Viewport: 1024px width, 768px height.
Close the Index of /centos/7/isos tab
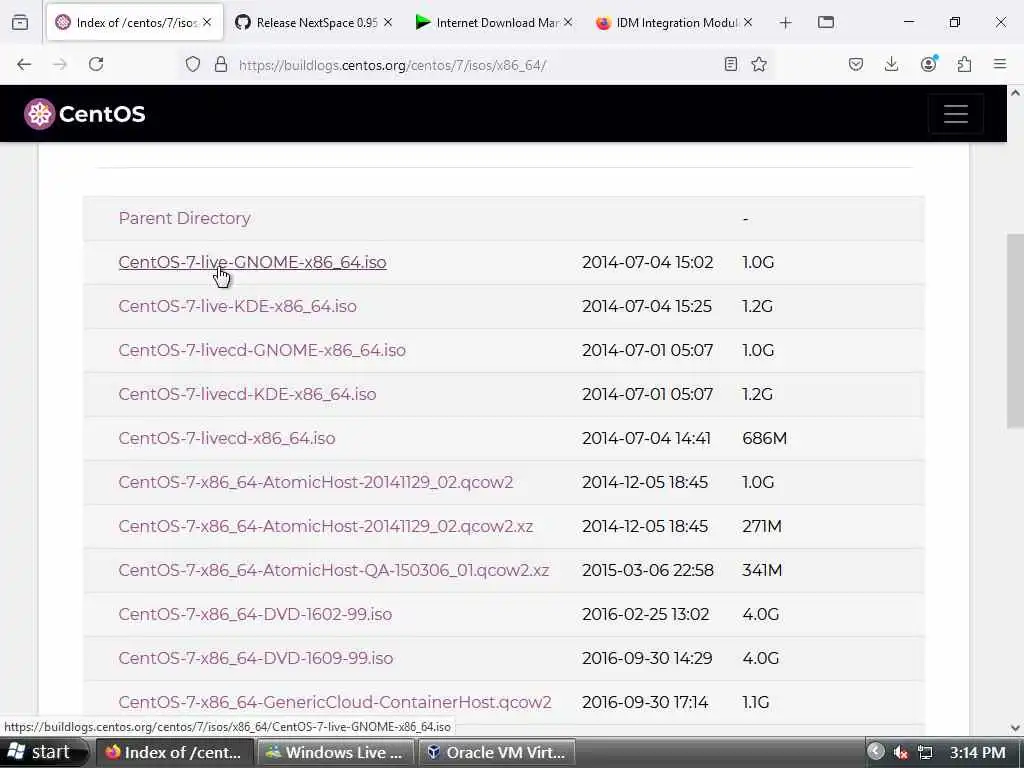(207, 23)
